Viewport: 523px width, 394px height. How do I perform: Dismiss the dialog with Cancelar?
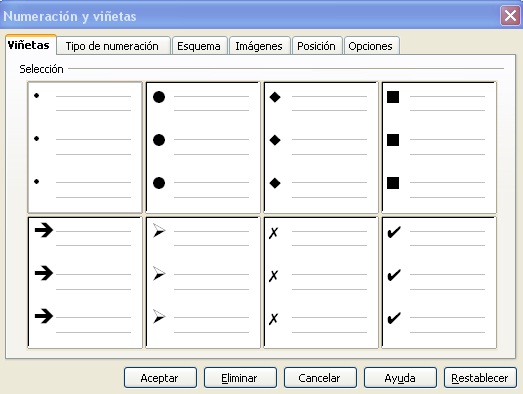320,378
